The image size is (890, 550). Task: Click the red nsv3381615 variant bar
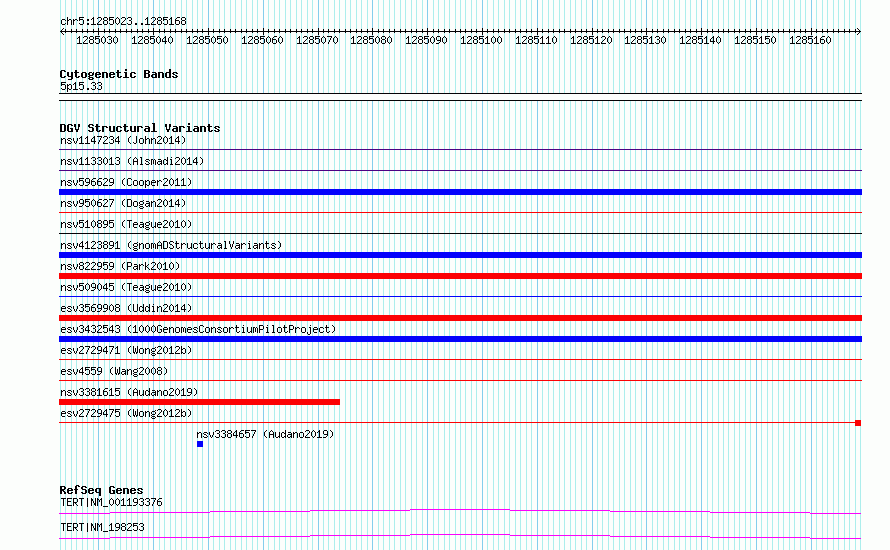click(199, 402)
